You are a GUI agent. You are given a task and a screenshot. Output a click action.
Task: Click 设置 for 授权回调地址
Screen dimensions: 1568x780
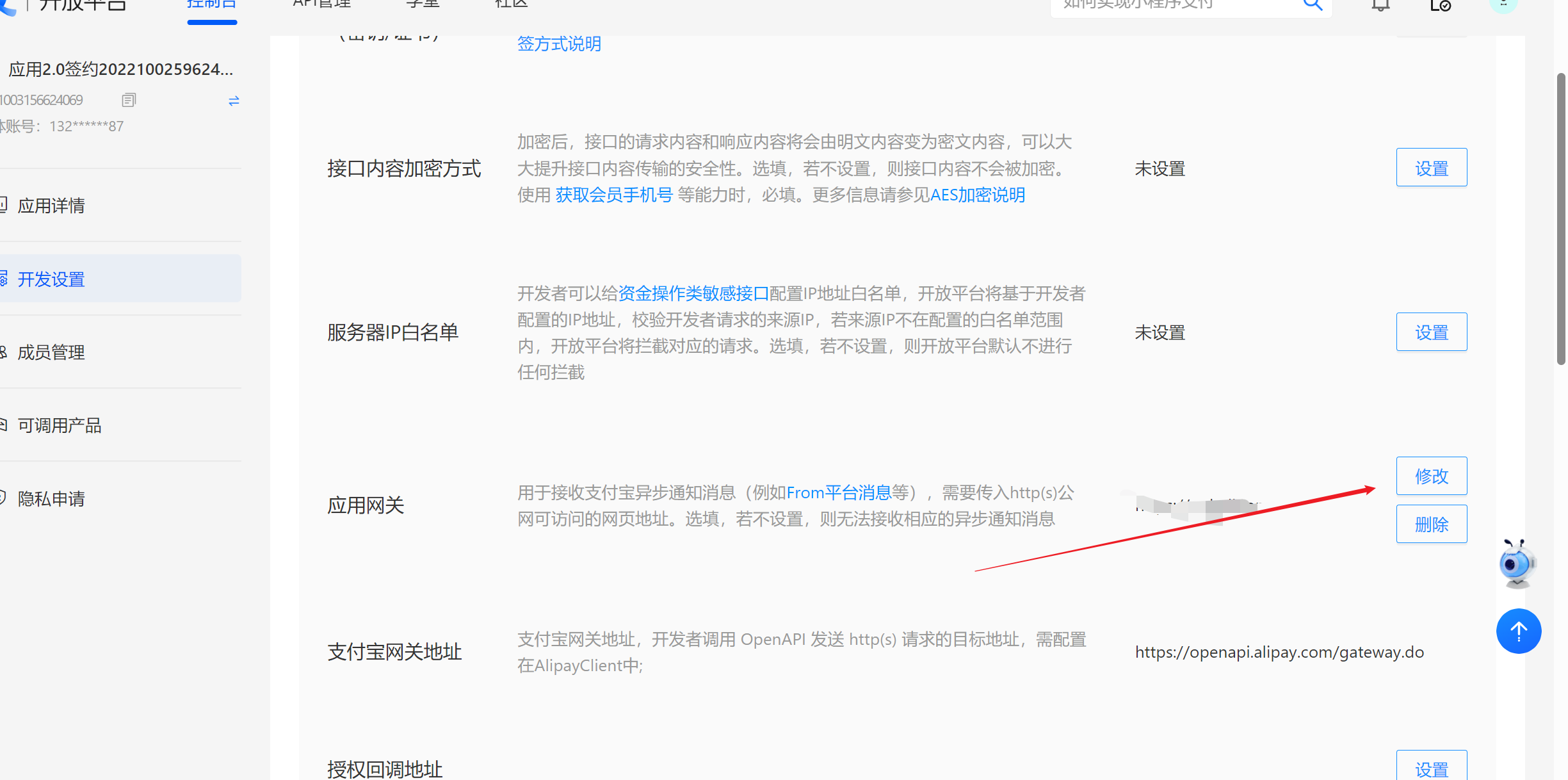coord(1431,766)
